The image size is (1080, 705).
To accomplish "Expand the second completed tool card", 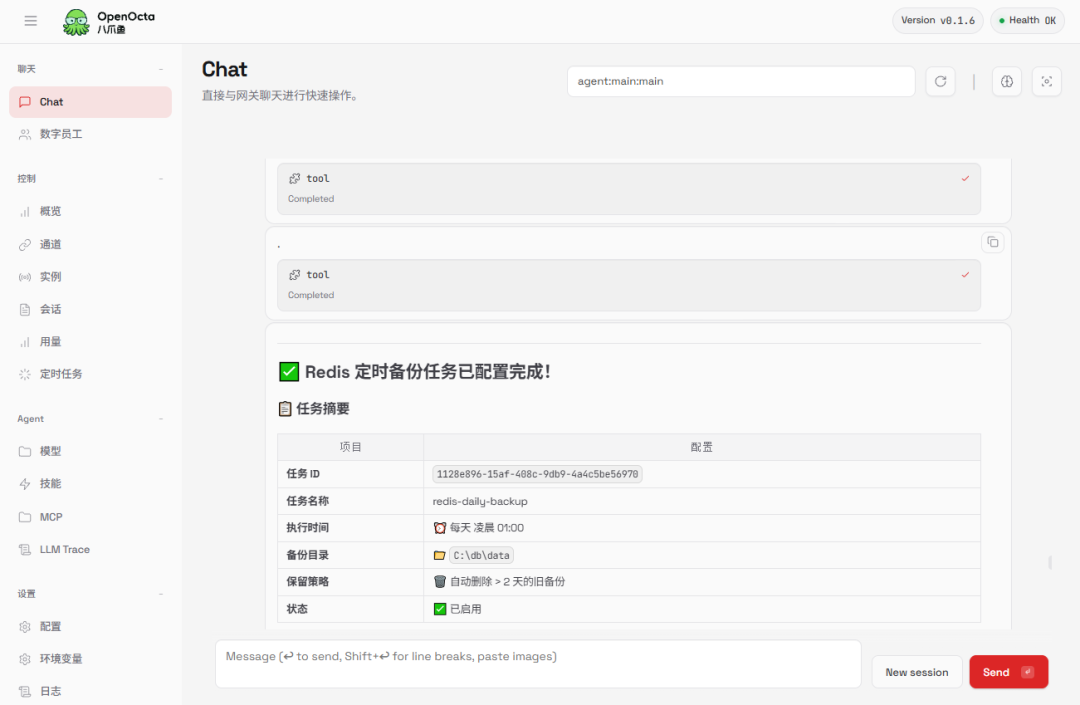I will (628, 285).
